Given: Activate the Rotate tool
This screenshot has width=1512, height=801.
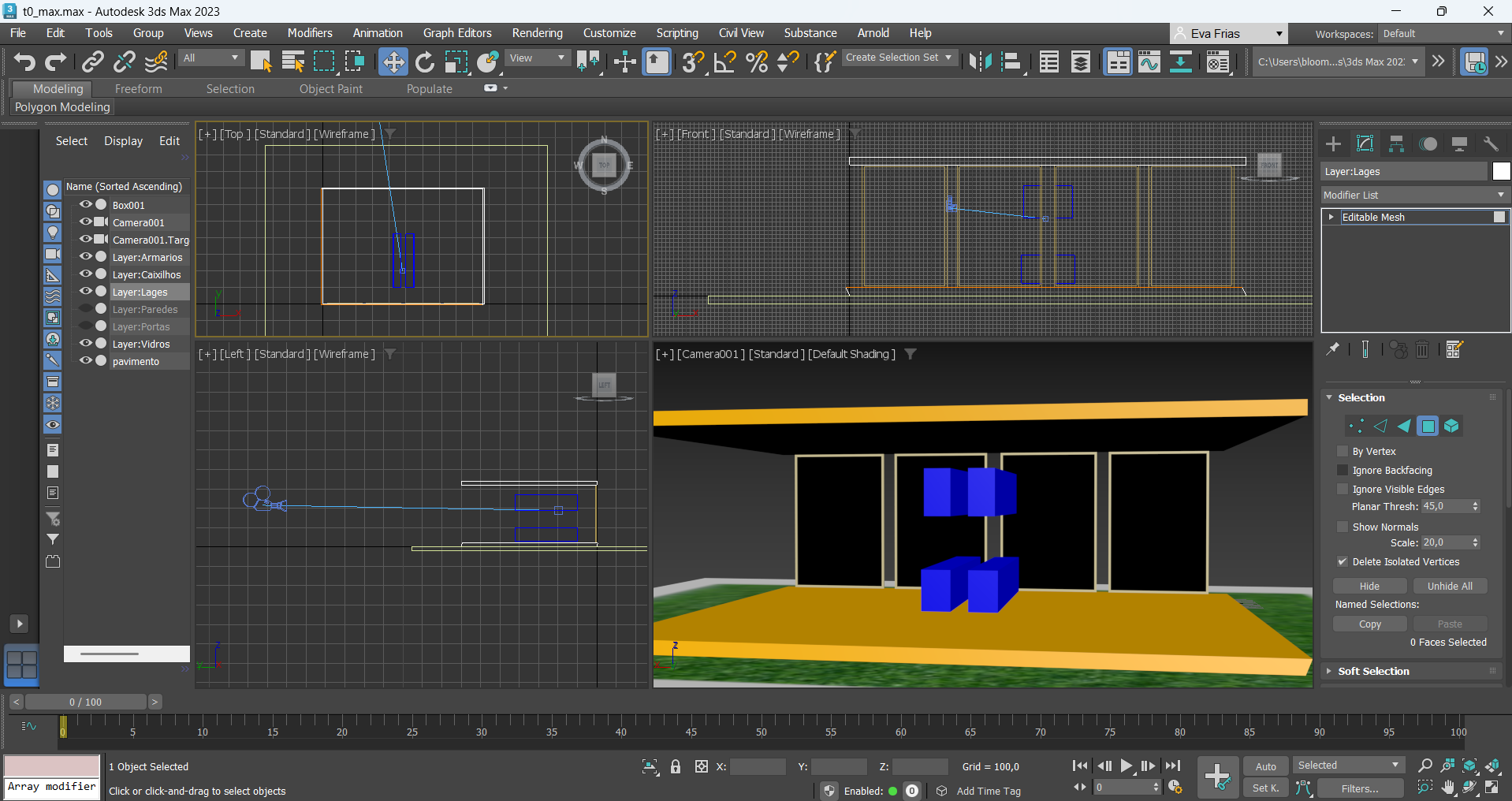Looking at the screenshot, I should point(425,61).
